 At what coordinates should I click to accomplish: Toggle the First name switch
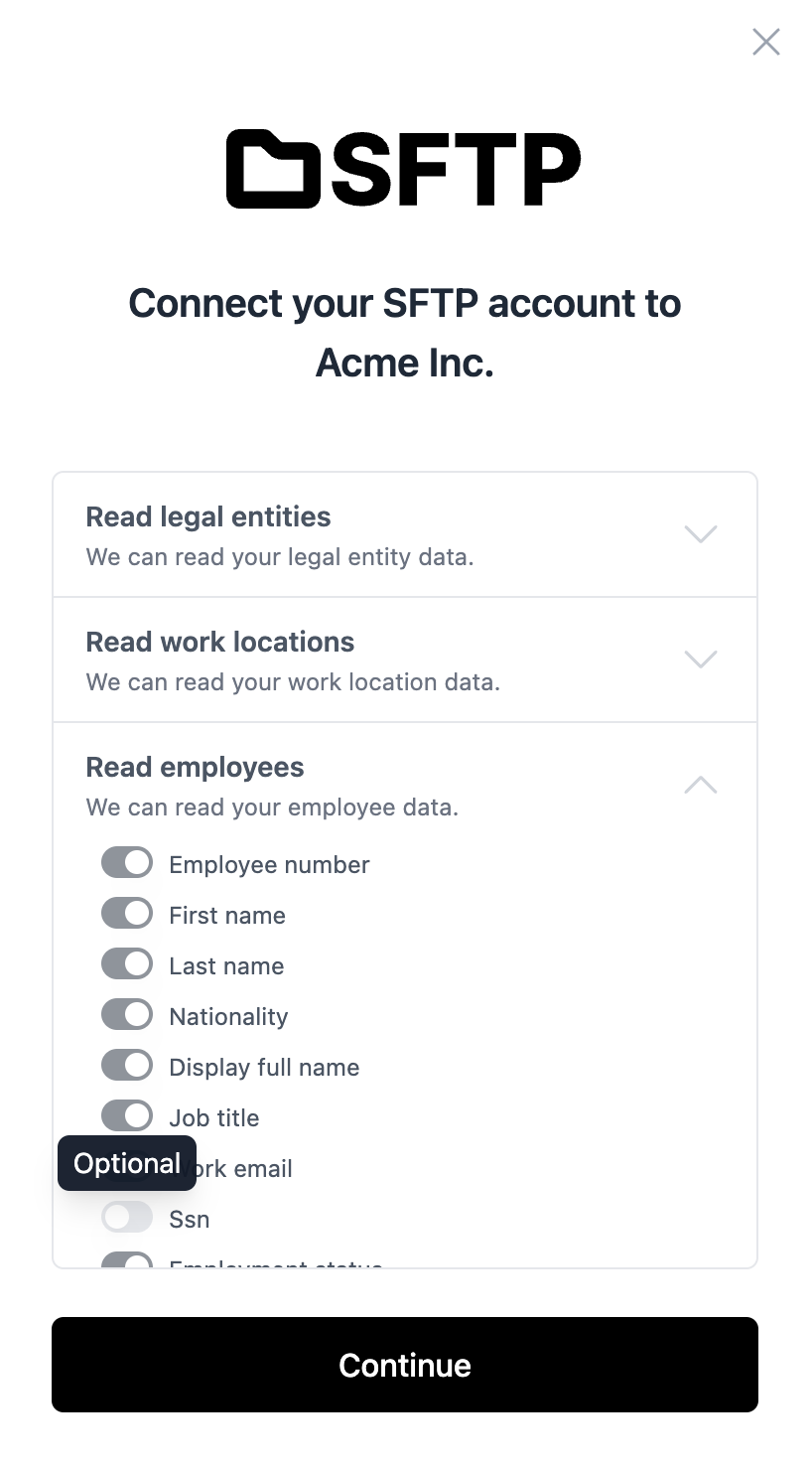coord(127,914)
